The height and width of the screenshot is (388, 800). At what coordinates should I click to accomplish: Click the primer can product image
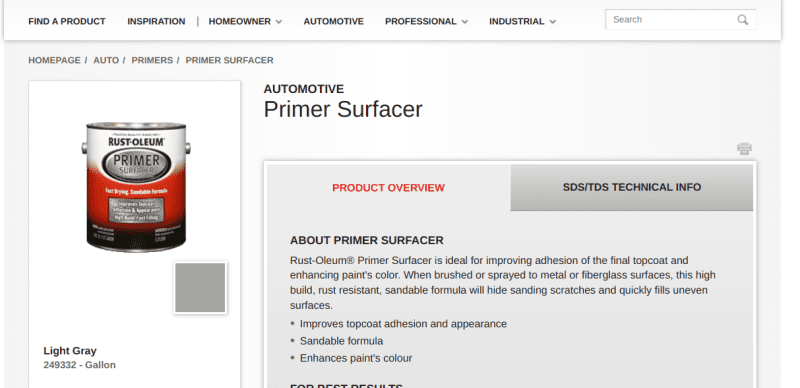[135, 187]
